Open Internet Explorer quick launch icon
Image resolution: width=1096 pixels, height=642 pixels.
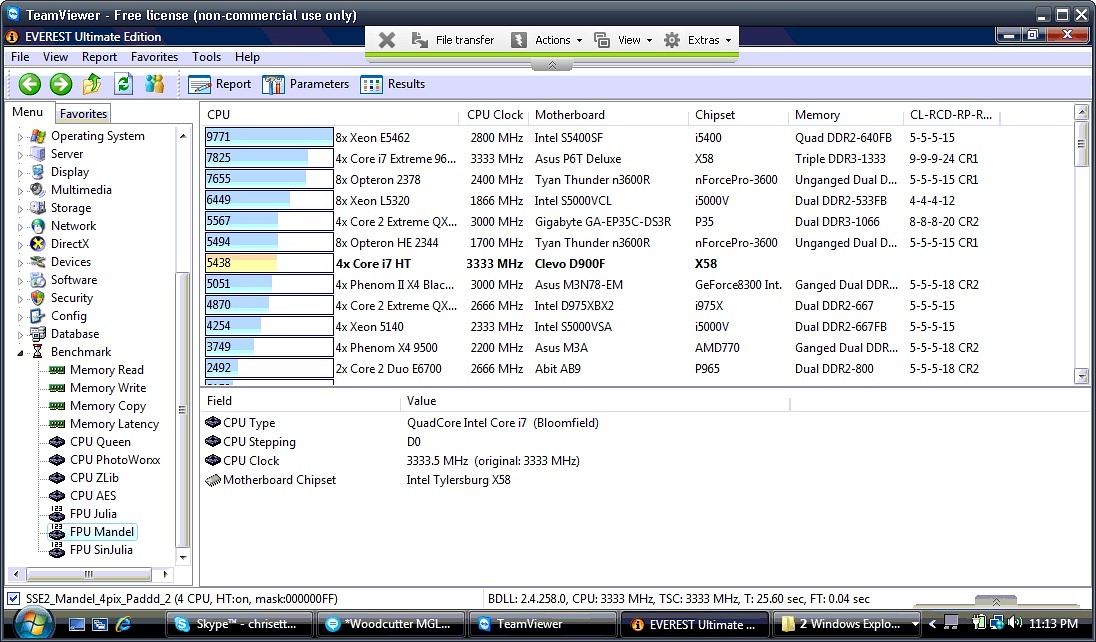point(123,625)
